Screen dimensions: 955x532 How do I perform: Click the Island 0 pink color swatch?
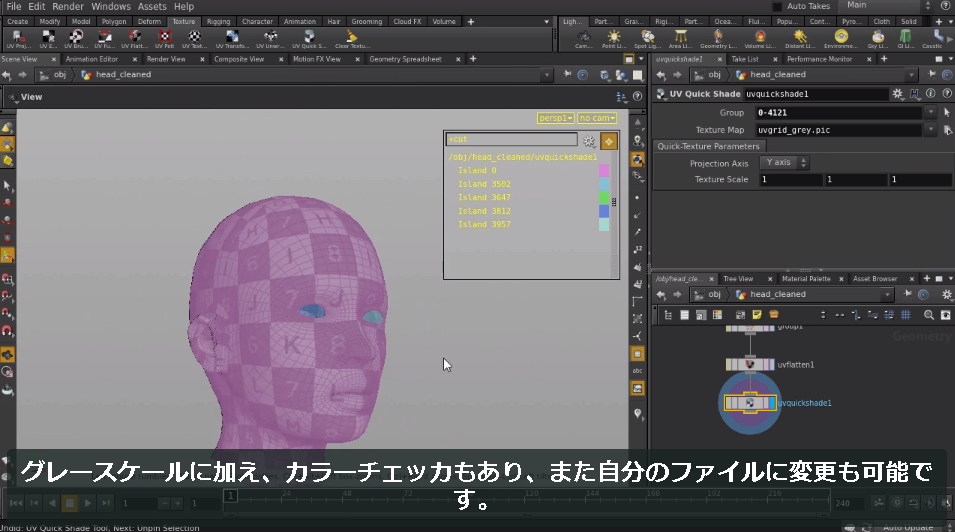coord(604,171)
